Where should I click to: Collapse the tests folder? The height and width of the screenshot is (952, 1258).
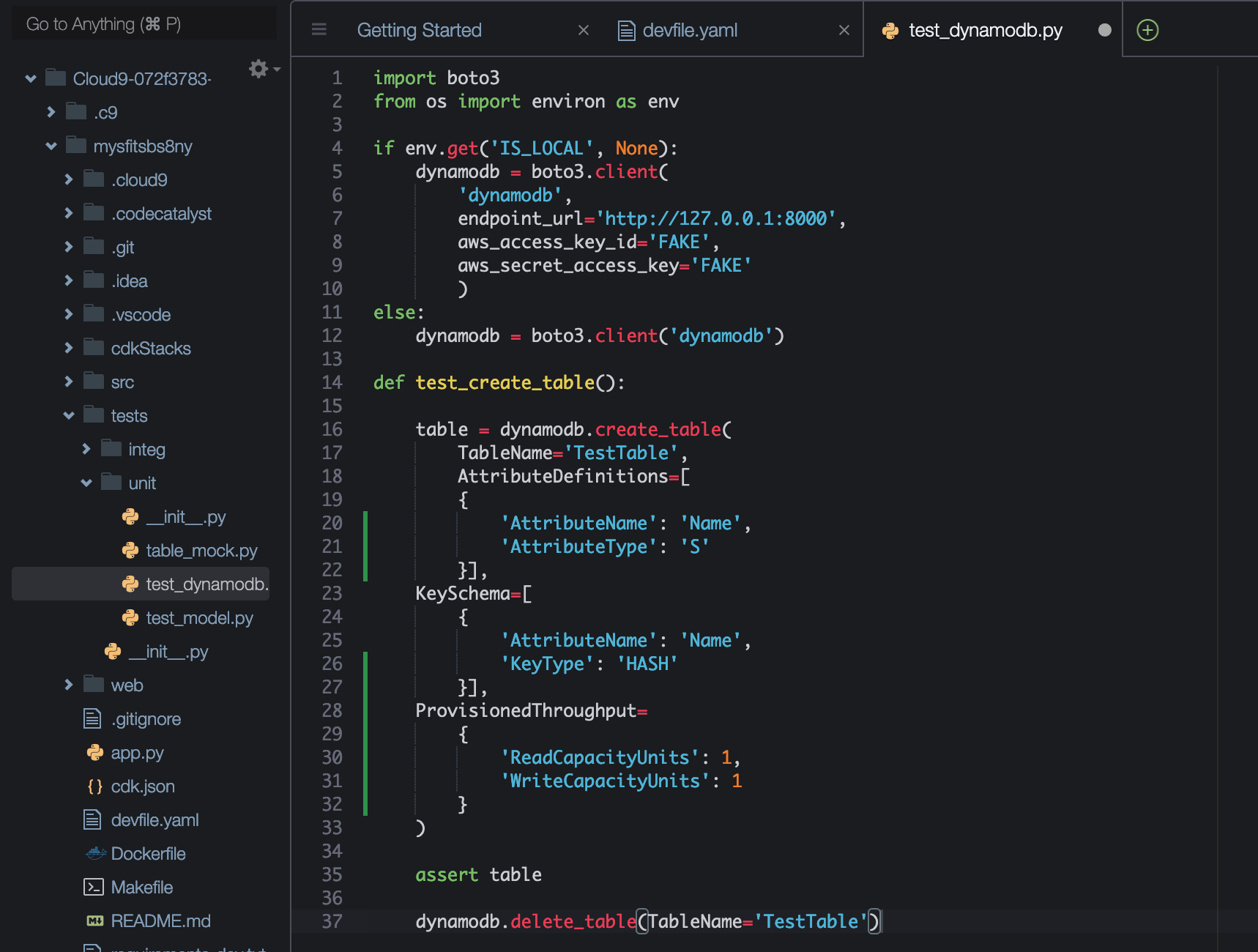68,415
